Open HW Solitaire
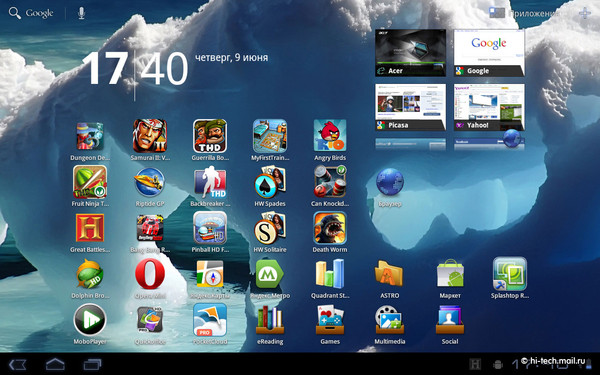Viewport: 600px width, 375px height. (x=270, y=228)
